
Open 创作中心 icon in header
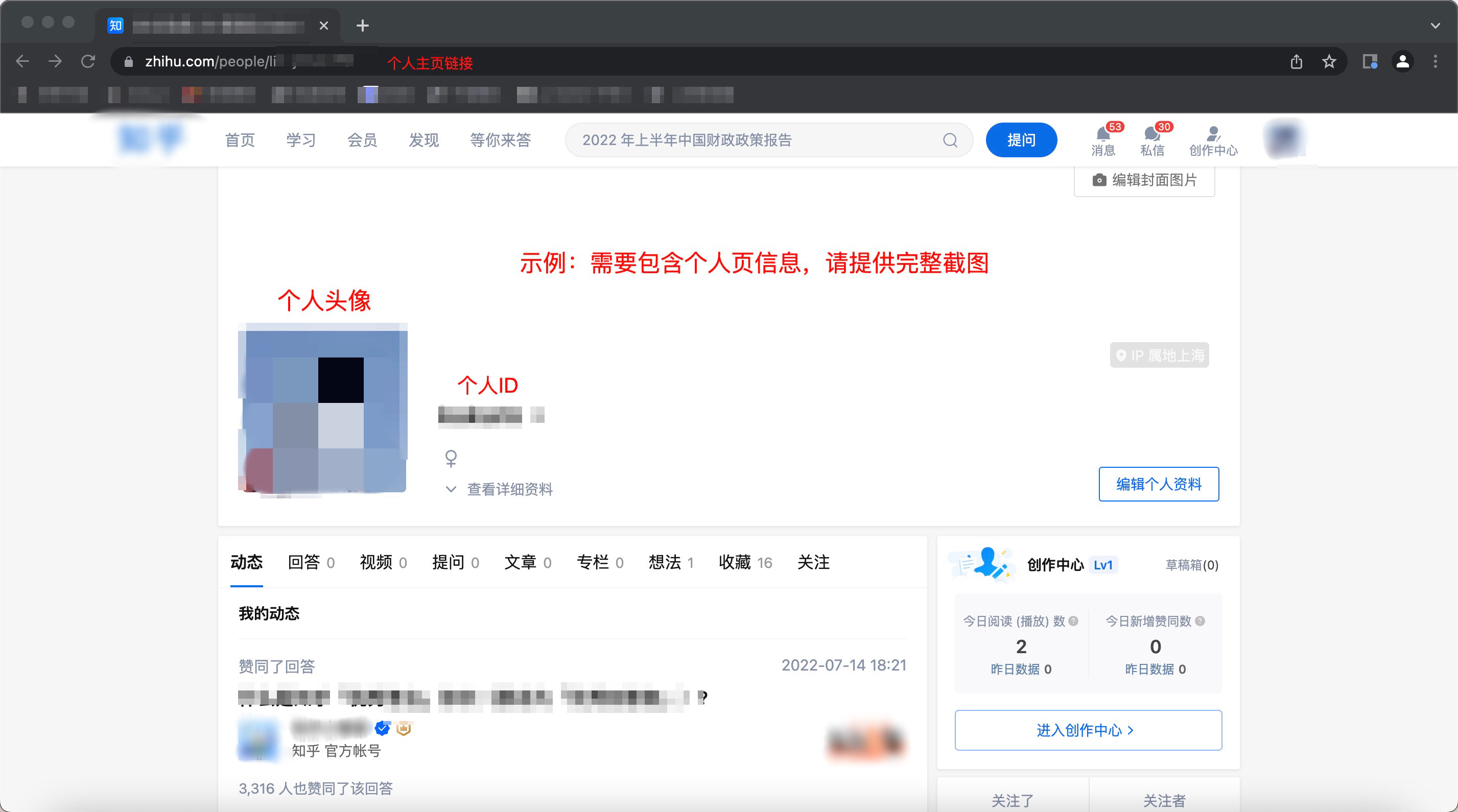coord(1213,140)
